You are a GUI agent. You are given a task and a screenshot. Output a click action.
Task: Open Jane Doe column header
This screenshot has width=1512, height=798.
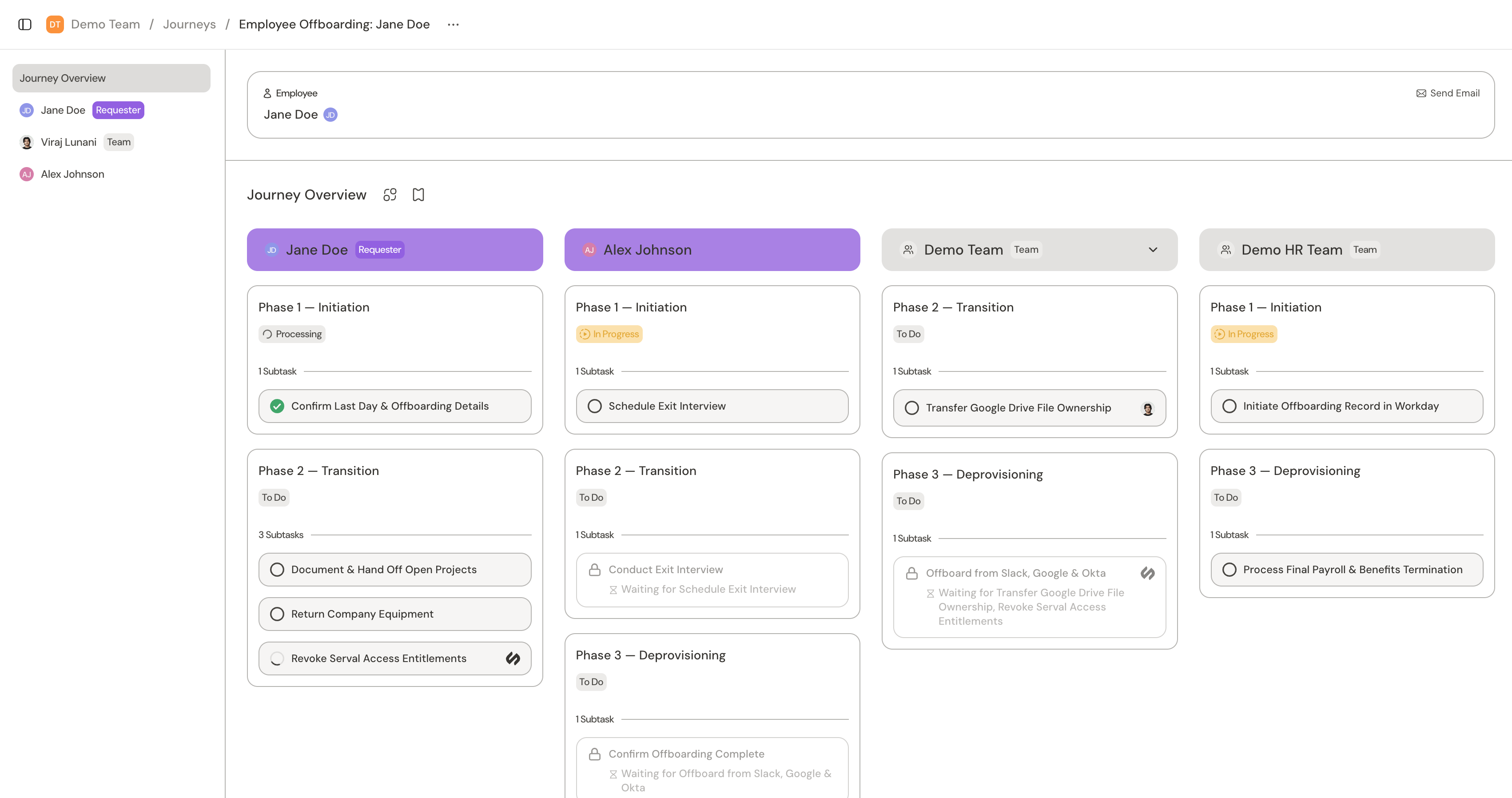click(394, 250)
